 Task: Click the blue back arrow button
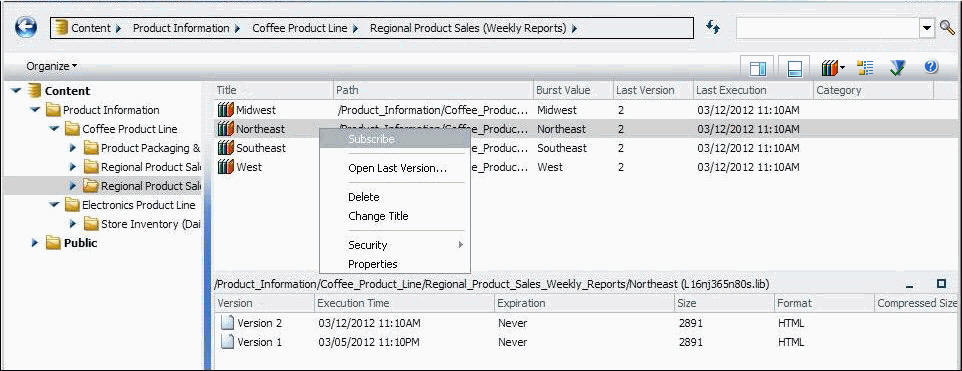coord(26,27)
